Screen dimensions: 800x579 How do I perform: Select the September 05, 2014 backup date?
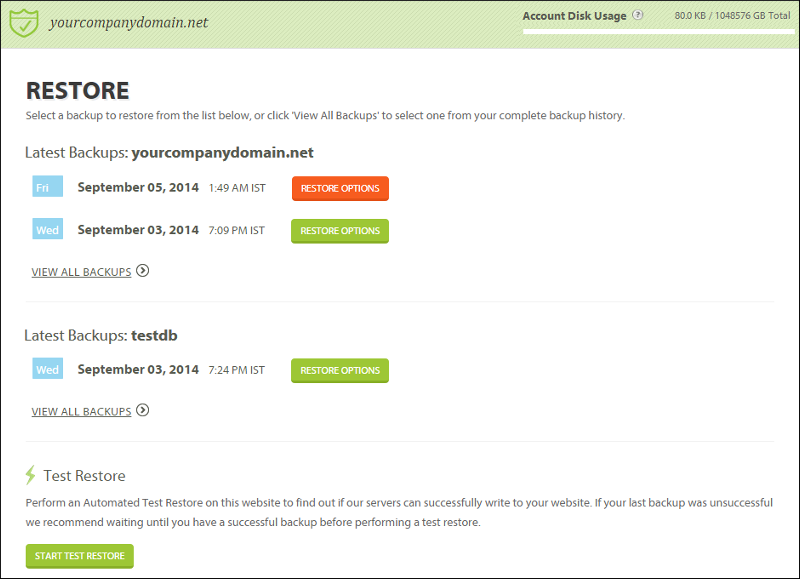pyautogui.click(x=138, y=188)
